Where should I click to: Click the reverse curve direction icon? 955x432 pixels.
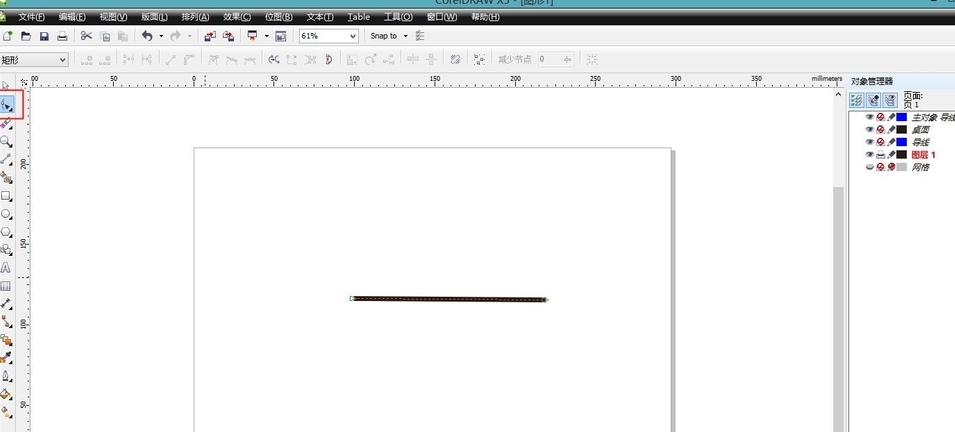pos(274,59)
